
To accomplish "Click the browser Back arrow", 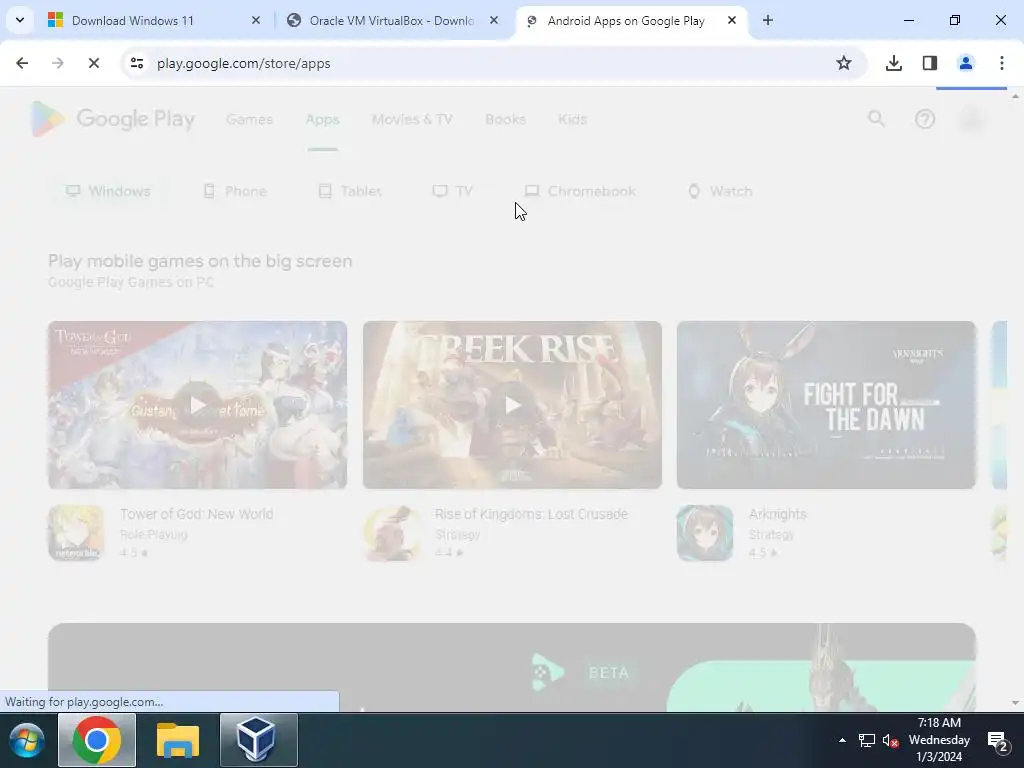I will point(22,63).
